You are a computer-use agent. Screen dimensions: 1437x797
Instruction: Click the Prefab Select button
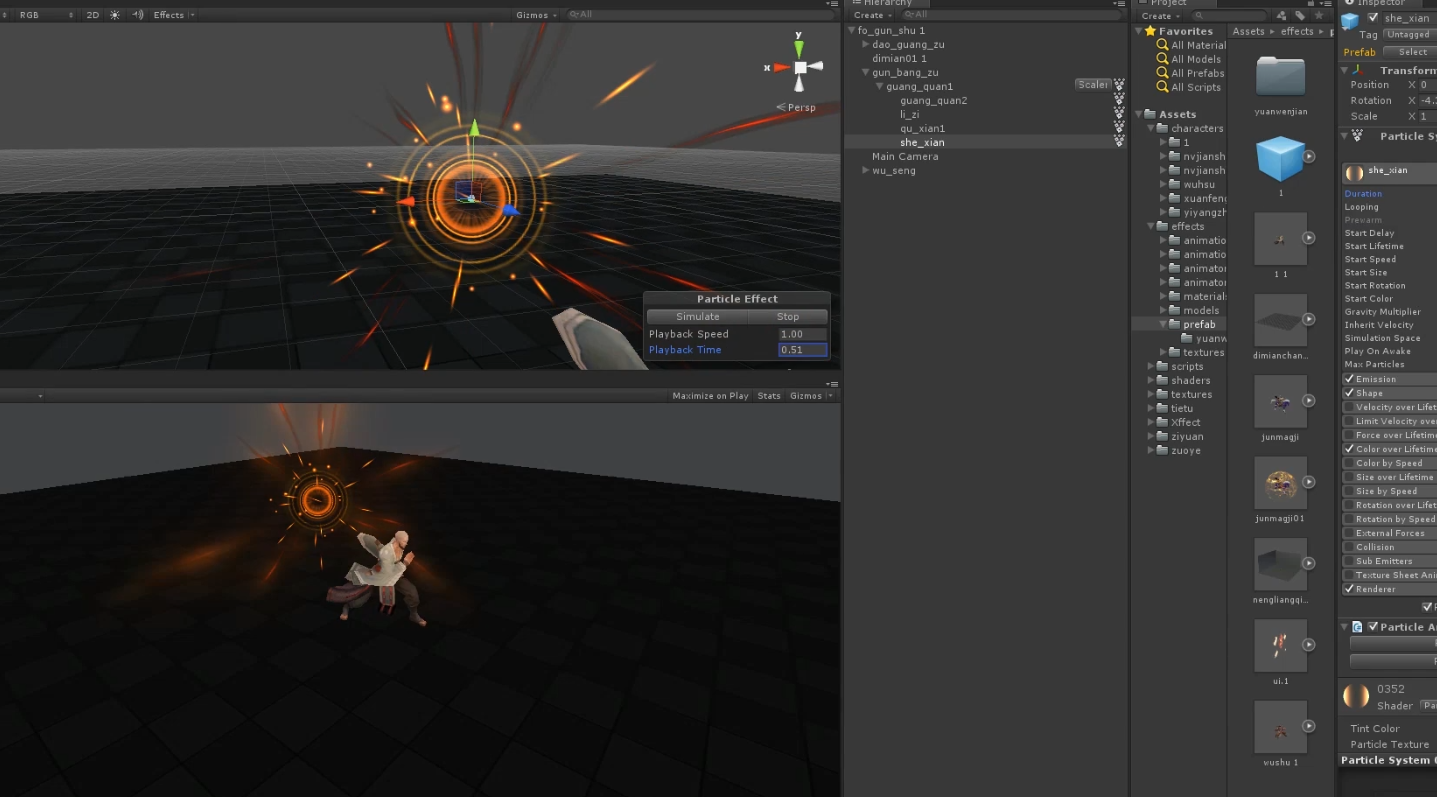click(x=1412, y=52)
